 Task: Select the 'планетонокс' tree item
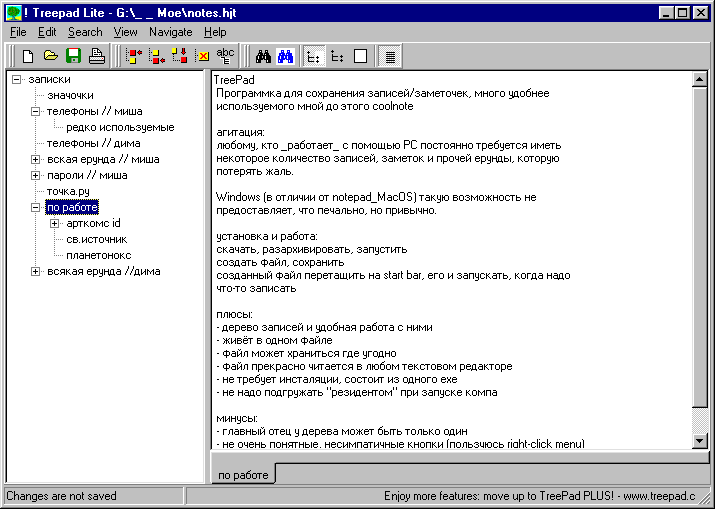pyautogui.click(x=99, y=255)
